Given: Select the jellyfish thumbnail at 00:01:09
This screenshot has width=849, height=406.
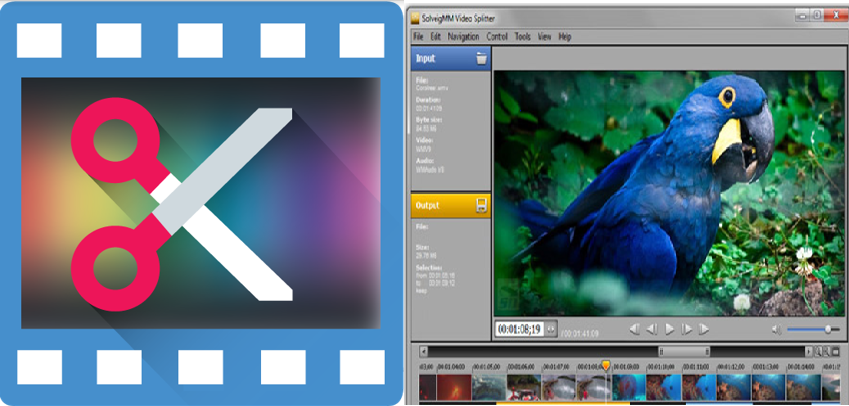Looking at the screenshot, I should (629, 387).
